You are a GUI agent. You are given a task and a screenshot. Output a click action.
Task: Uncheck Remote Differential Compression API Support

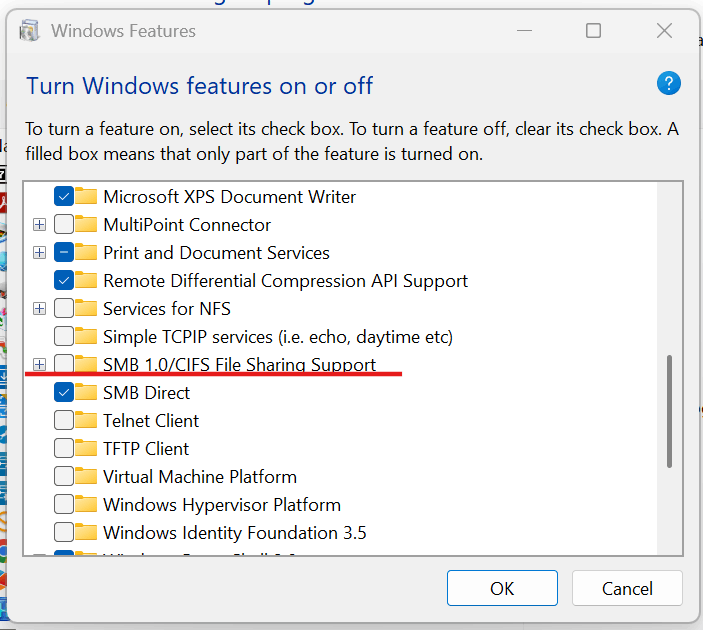[64, 280]
